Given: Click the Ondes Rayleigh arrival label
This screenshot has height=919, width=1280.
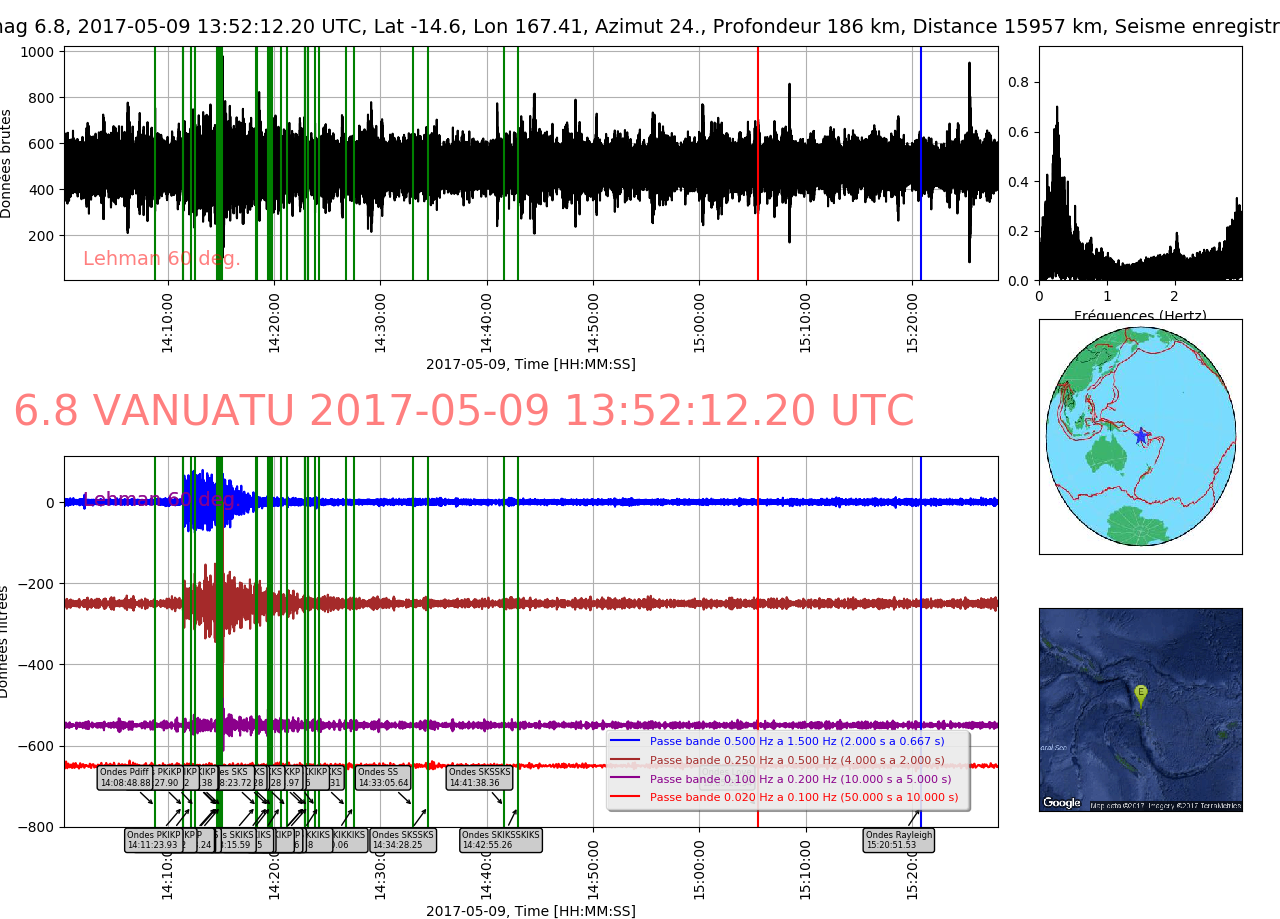Looking at the screenshot, I should pos(898,840).
